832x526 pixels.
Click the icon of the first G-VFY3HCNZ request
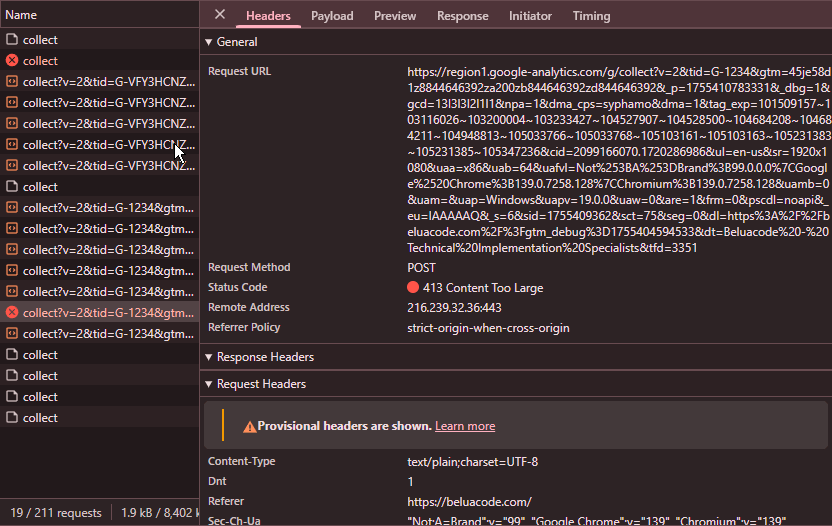click(12, 82)
